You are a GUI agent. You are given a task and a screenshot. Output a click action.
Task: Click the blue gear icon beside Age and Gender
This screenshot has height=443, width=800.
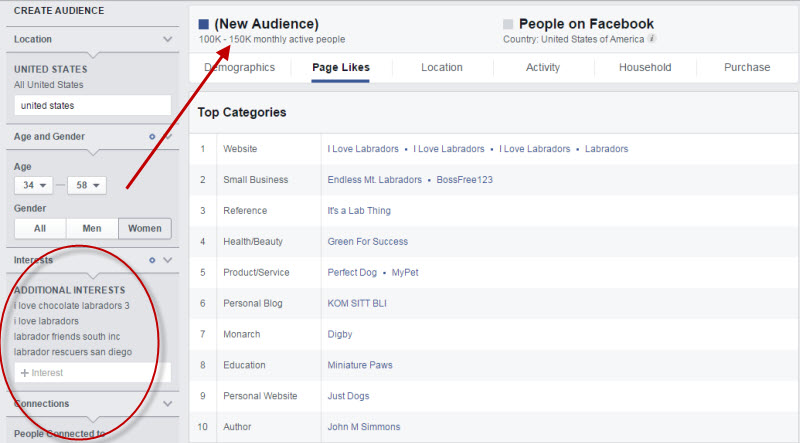(x=152, y=137)
